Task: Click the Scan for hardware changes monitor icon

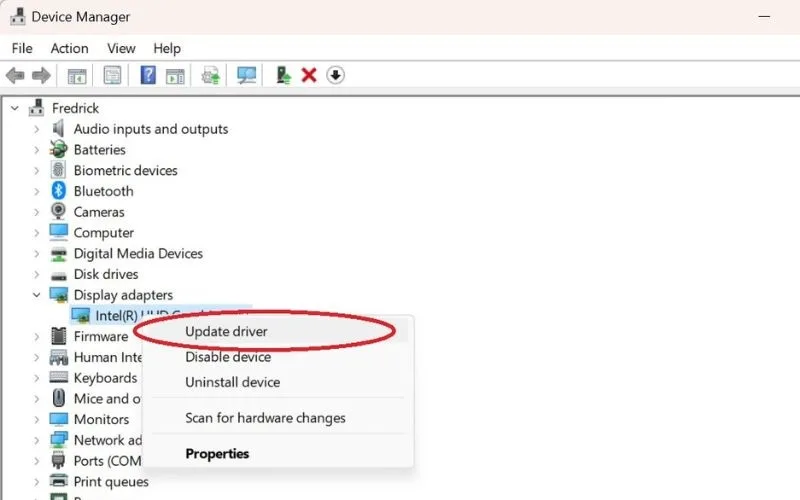Action: coord(246,76)
